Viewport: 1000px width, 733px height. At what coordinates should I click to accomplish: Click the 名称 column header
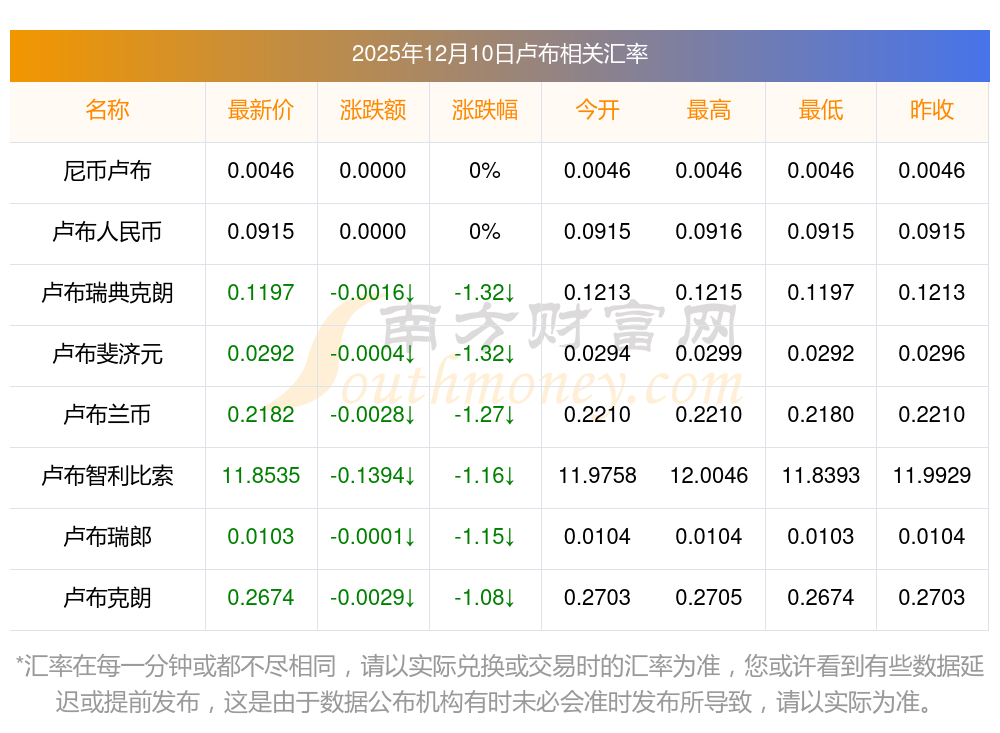point(107,110)
